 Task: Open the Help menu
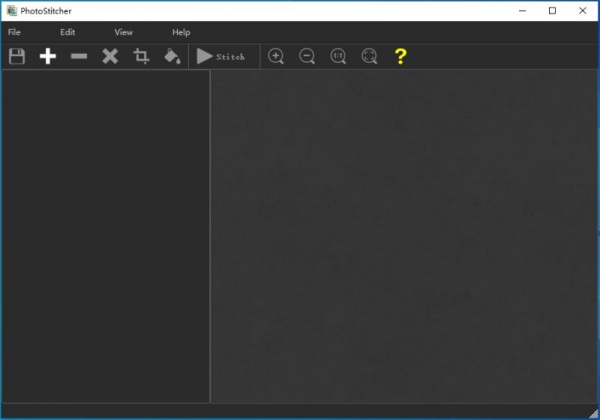(x=181, y=32)
